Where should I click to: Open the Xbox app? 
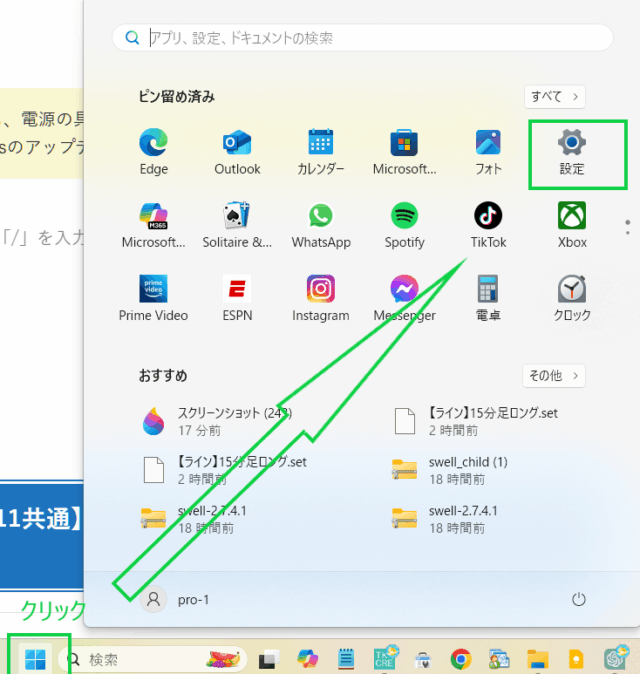(572, 225)
